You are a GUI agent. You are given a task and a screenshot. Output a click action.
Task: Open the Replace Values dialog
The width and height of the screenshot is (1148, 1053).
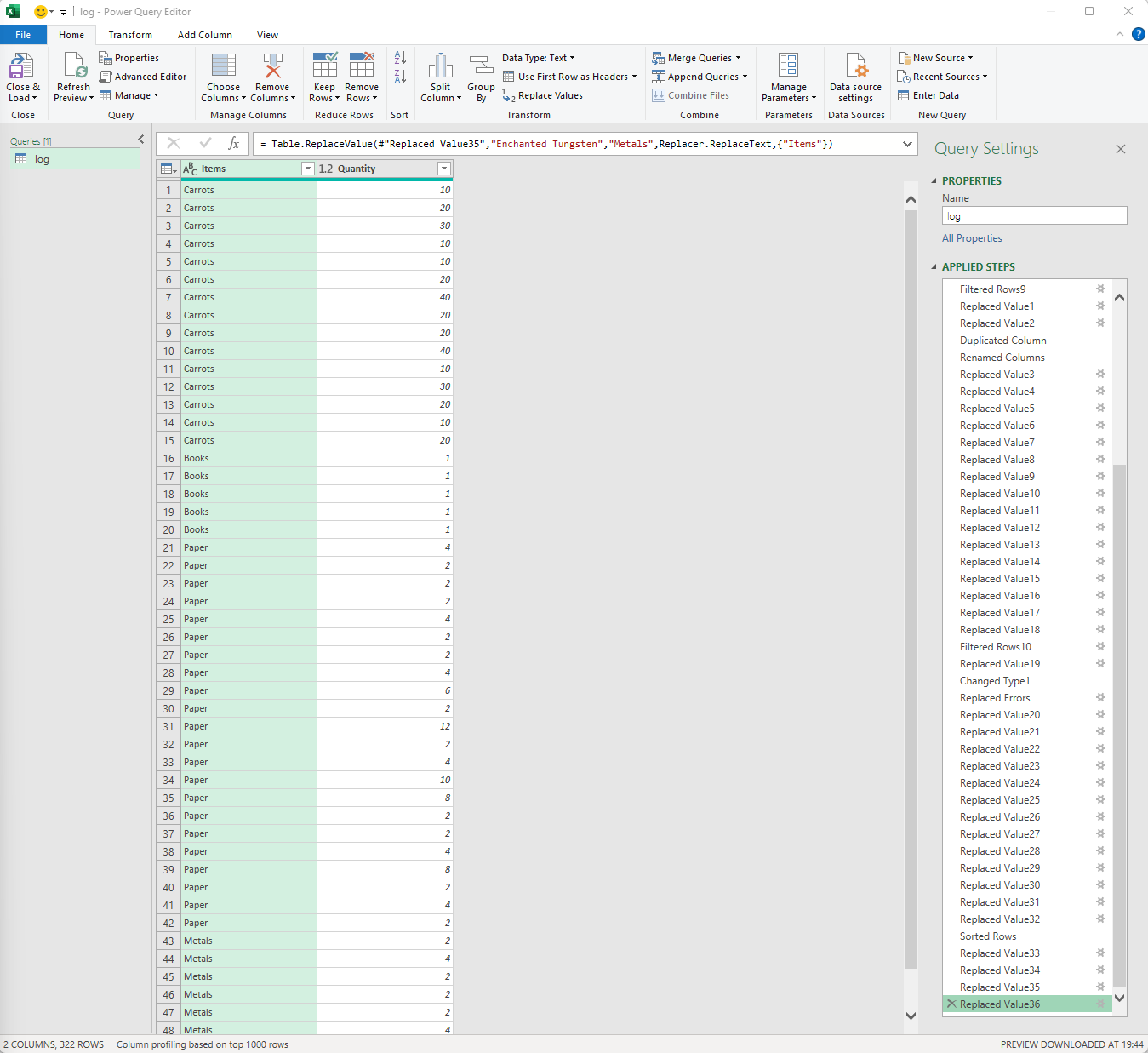[549, 95]
